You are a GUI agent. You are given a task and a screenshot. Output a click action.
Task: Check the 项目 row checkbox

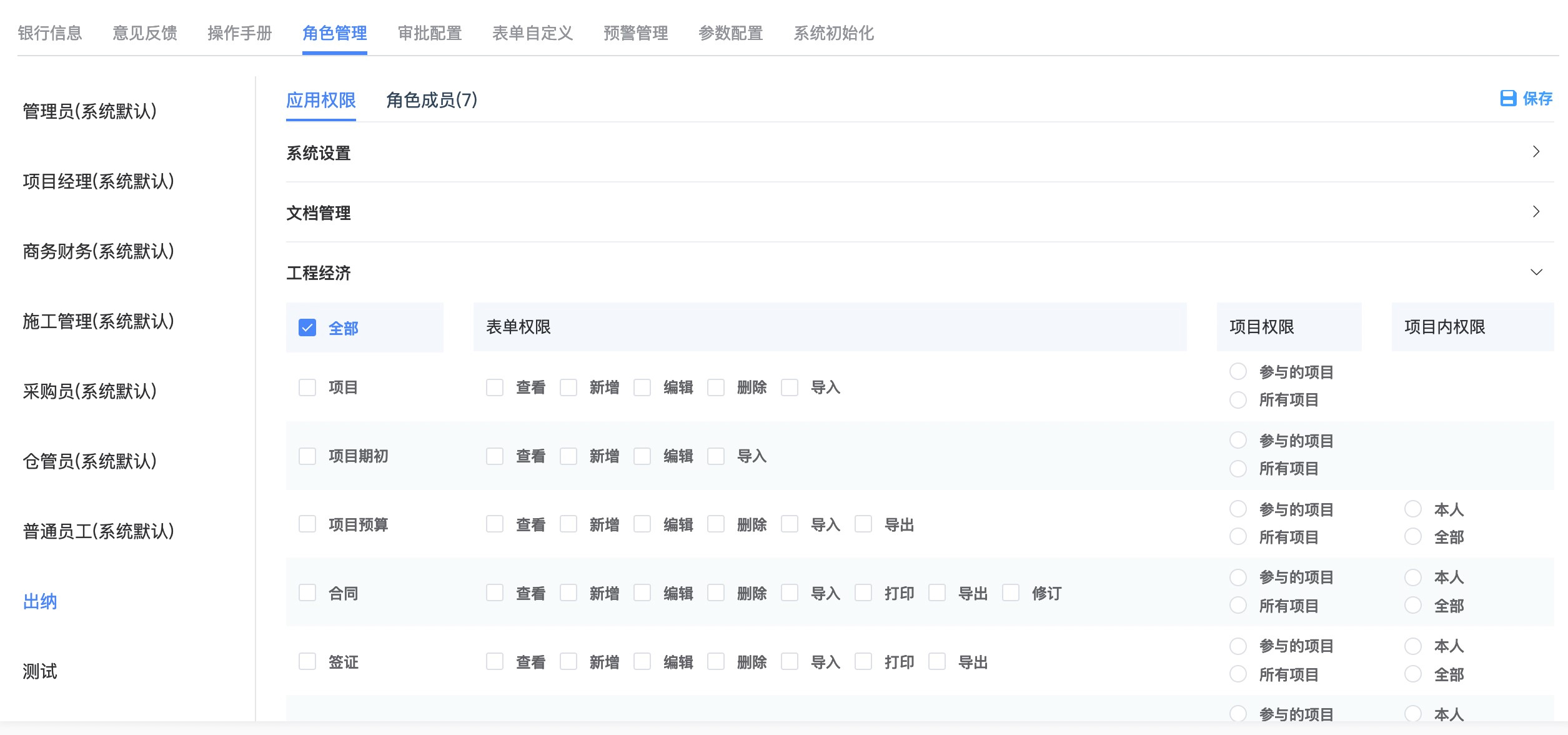(307, 387)
